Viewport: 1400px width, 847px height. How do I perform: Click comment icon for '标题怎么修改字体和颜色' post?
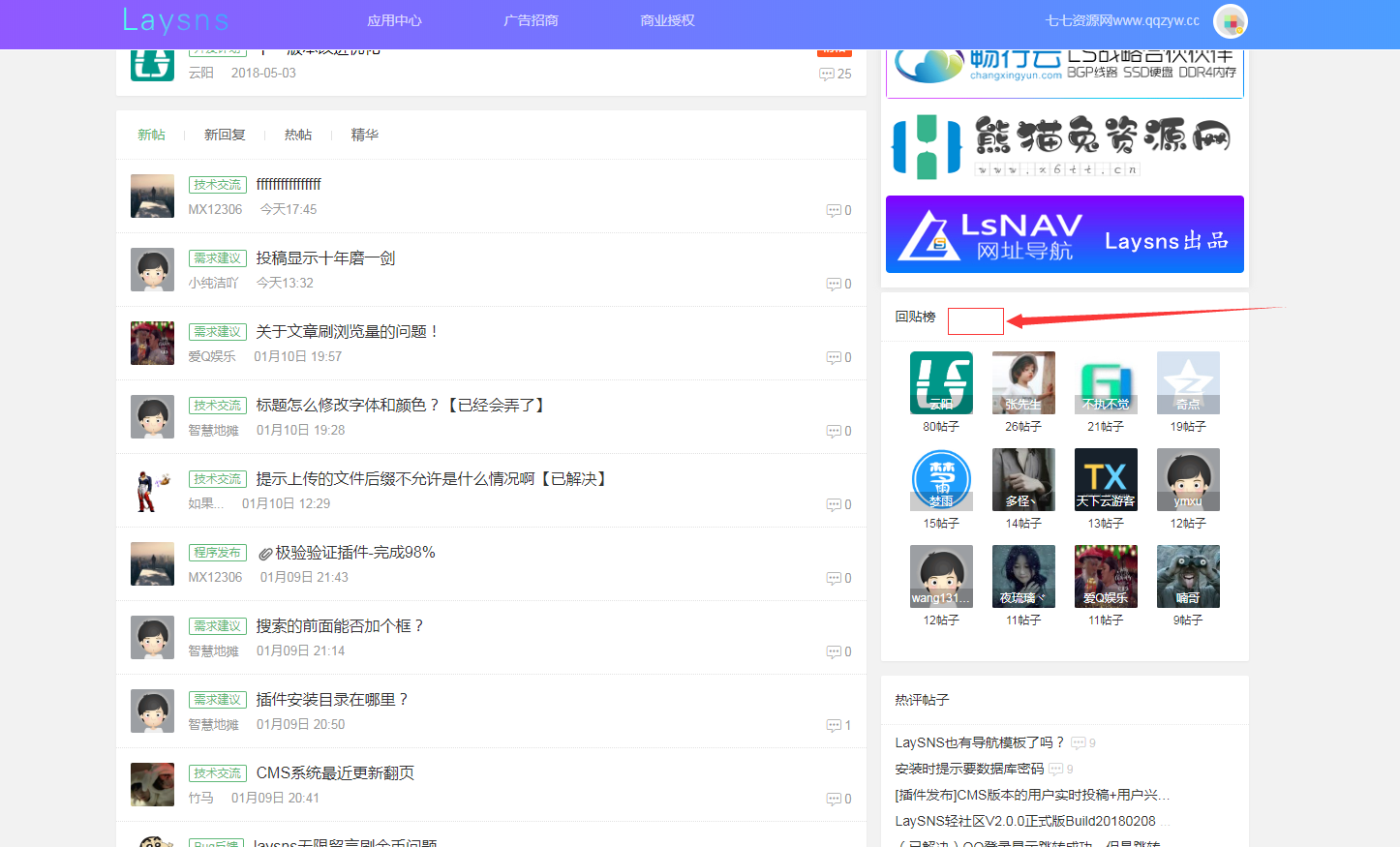[834, 431]
